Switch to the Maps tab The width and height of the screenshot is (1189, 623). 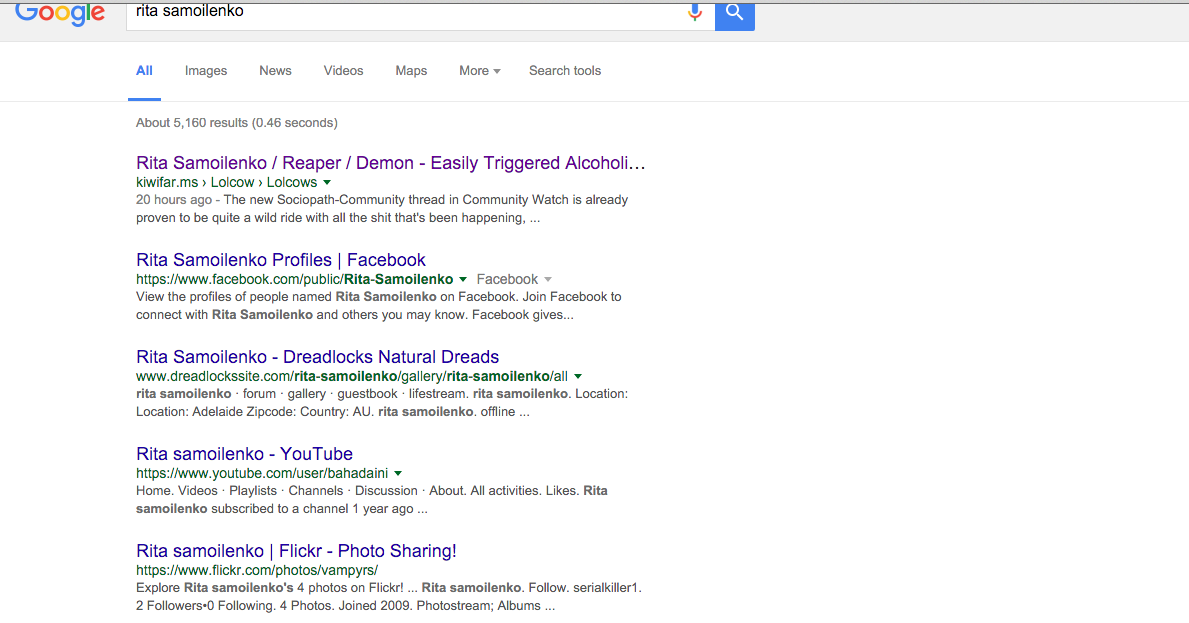[411, 70]
